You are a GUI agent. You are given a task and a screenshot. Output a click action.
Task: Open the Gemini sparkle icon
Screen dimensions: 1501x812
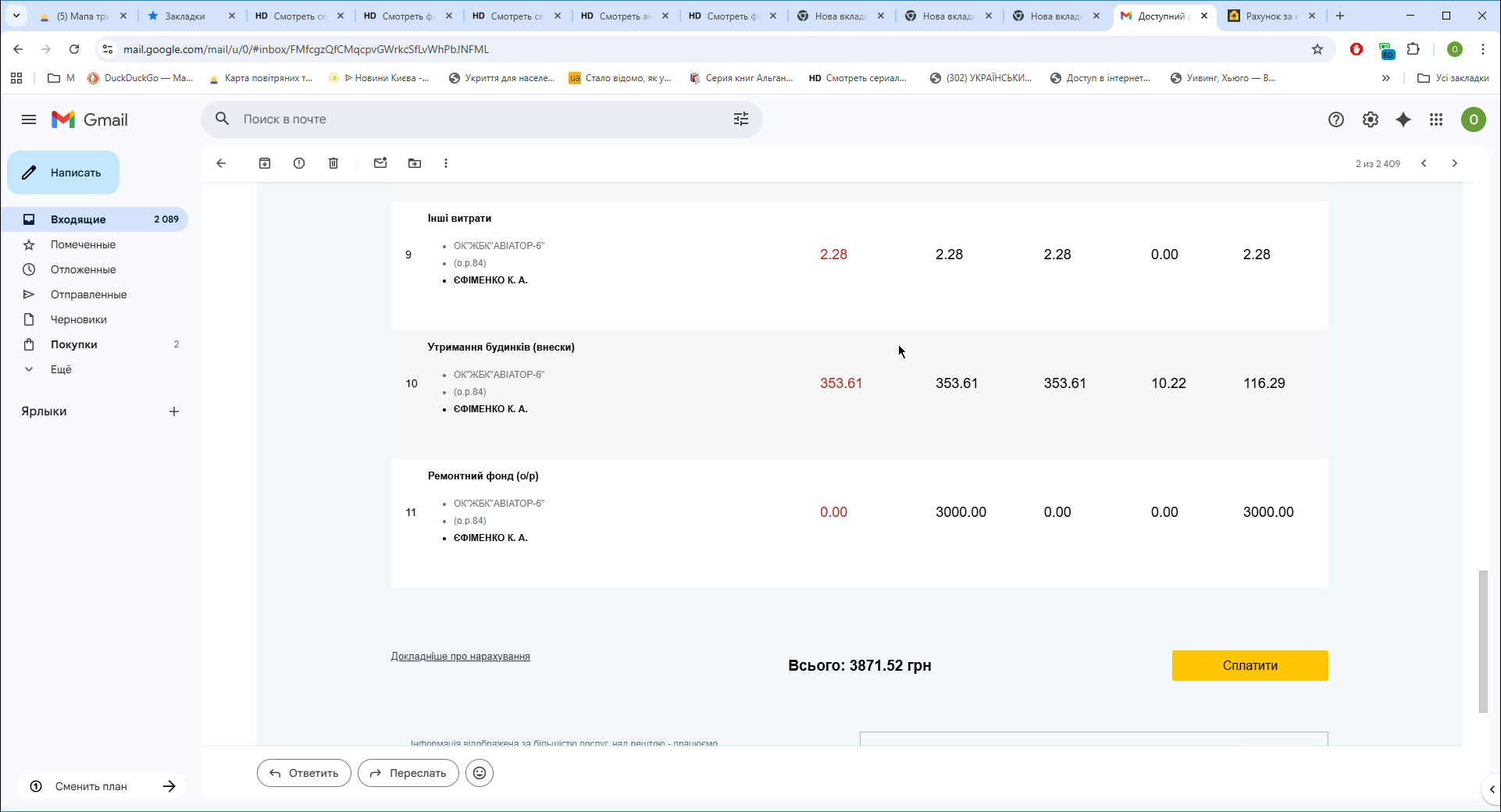coord(1403,119)
